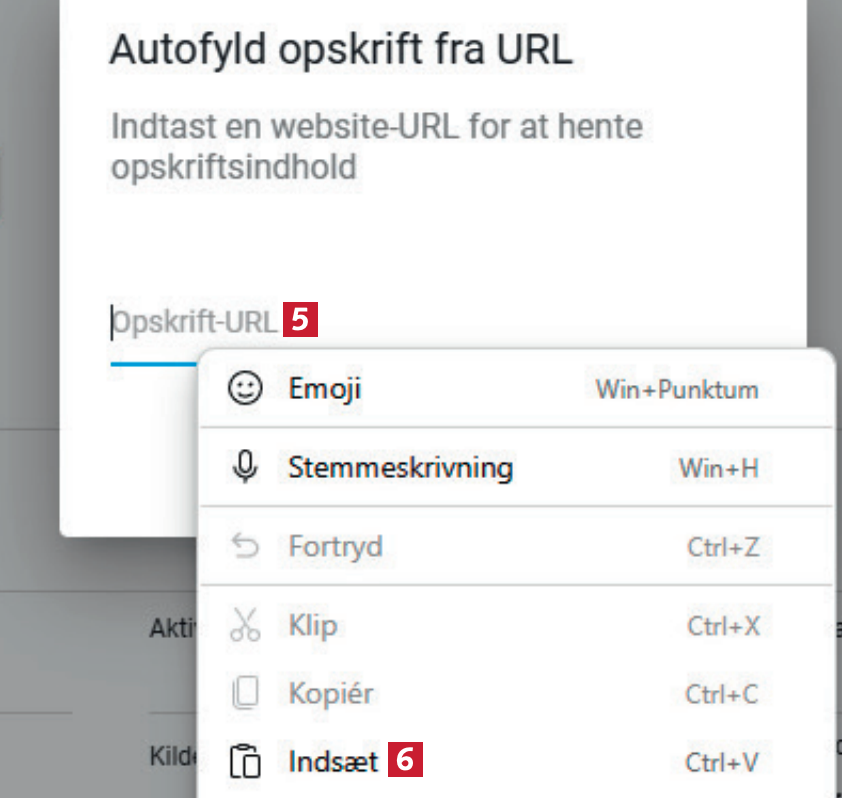Click the clipboard icon beside Indsæt
The width and height of the screenshot is (842, 798).
[x=245, y=762]
